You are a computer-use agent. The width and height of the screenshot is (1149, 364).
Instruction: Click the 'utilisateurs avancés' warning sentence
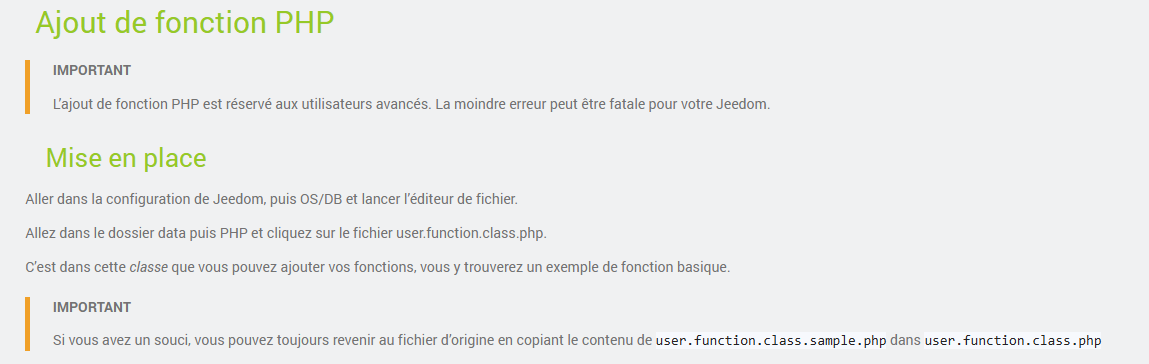(243, 104)
